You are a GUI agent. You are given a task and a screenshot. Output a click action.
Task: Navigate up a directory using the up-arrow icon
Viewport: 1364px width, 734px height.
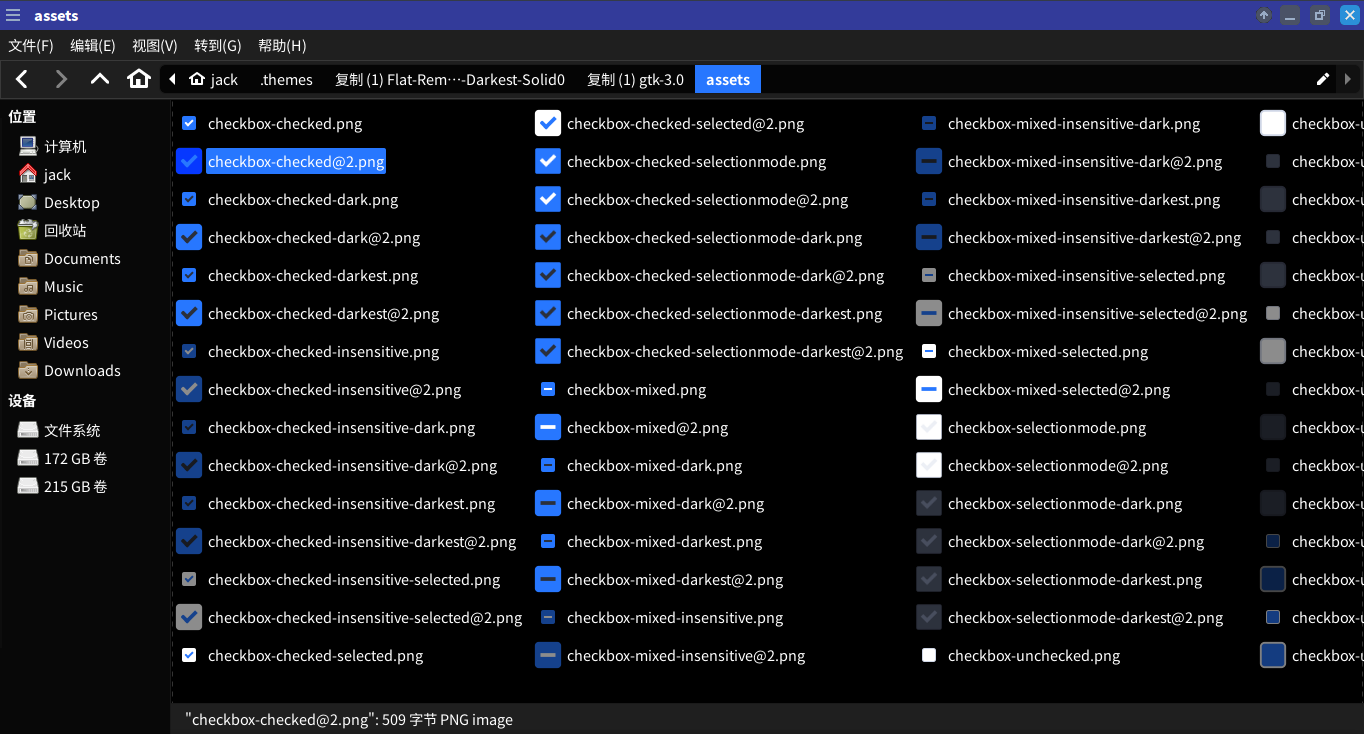coord(99,78)
